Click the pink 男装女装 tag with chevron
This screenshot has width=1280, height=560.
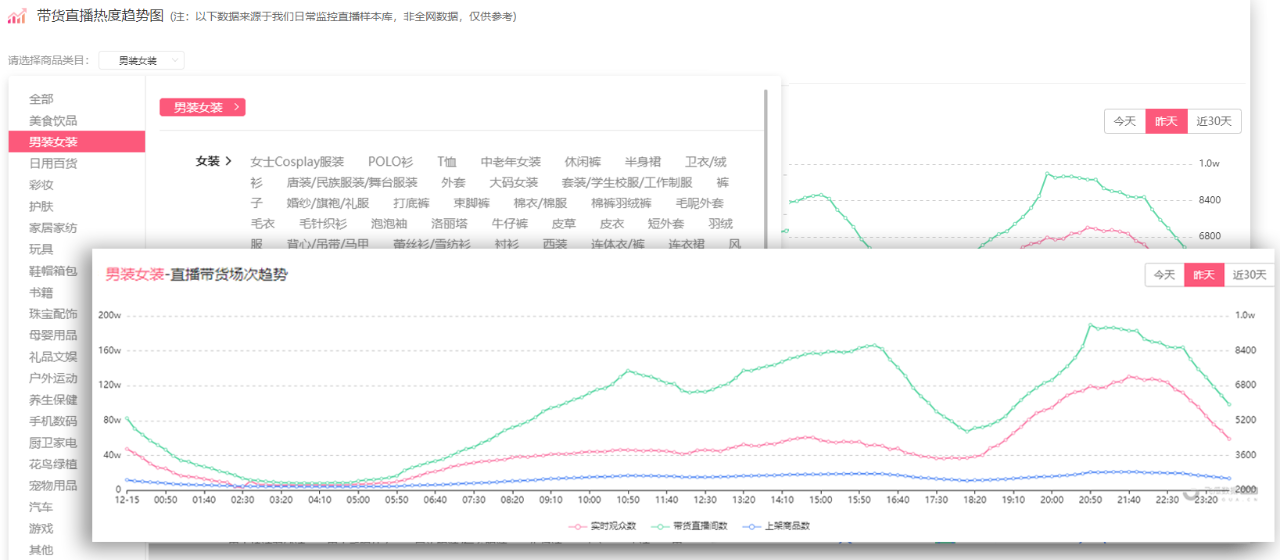(202, 107)
